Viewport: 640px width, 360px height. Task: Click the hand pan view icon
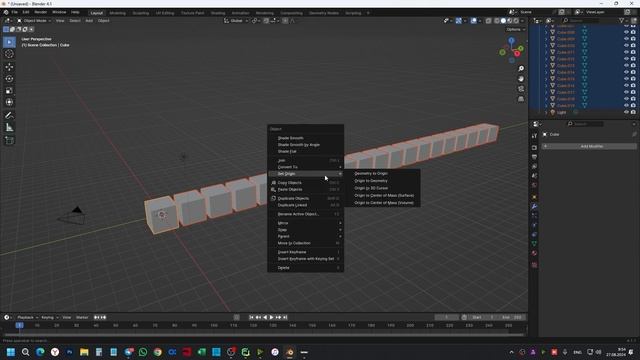521,79
